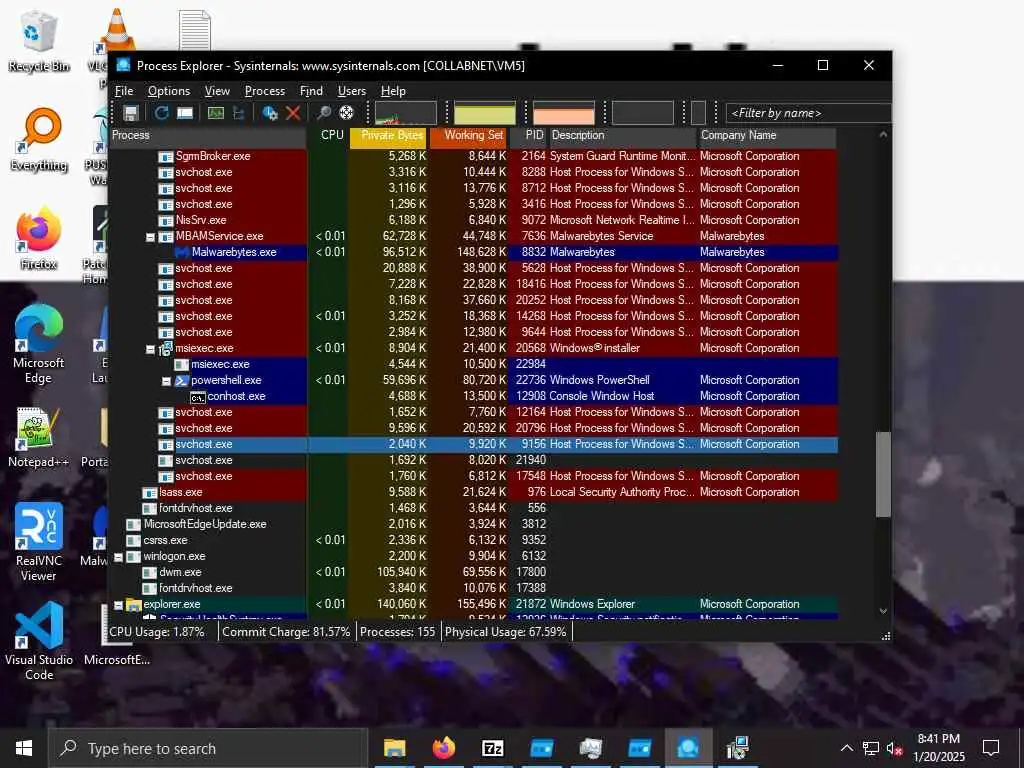Viewport: 1024px width, 768px height.
Task: Open the Options menu
Action: (x=168, y=91)
